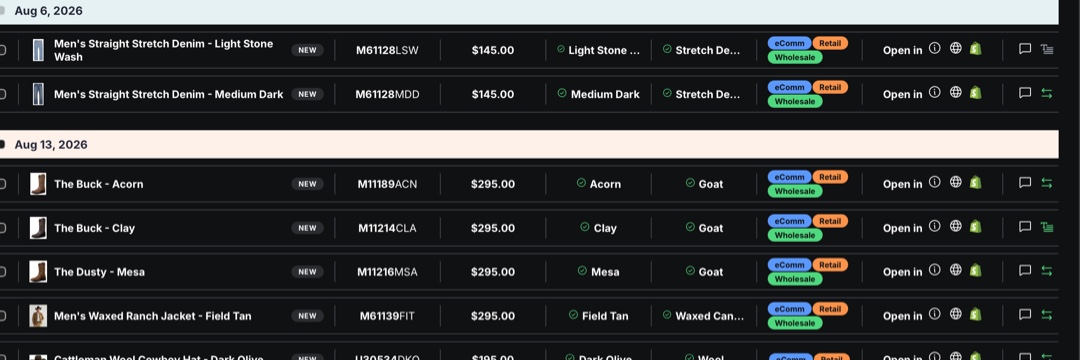The height and width of the screenshot is (360, 1080).
Task: Click eComm tag on Waxed Ranch Jacket row
Action: (x=789, y=309)
